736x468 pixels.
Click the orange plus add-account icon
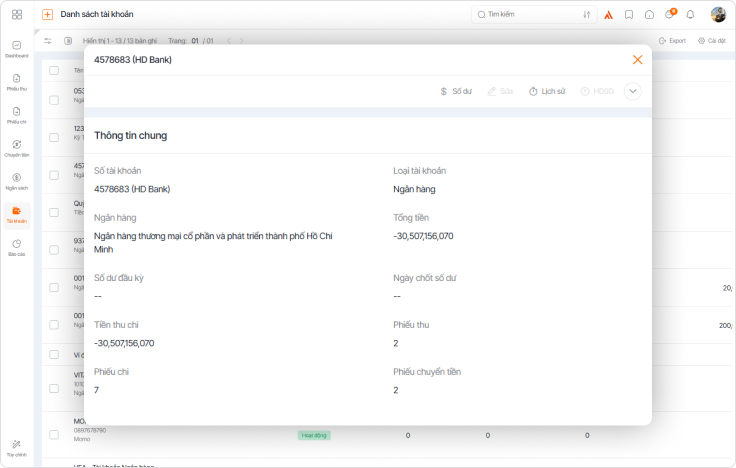click(47, 15)
